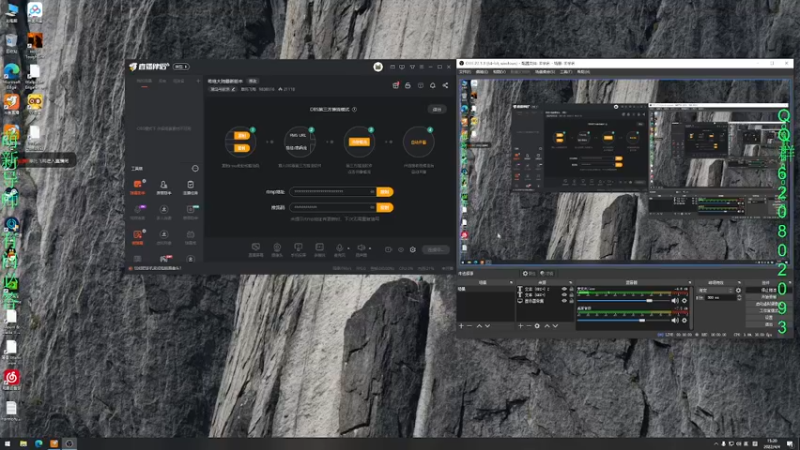Screen dimensions: 800x450
Task: Open File Explorer from taskbar
Action: 23,444
